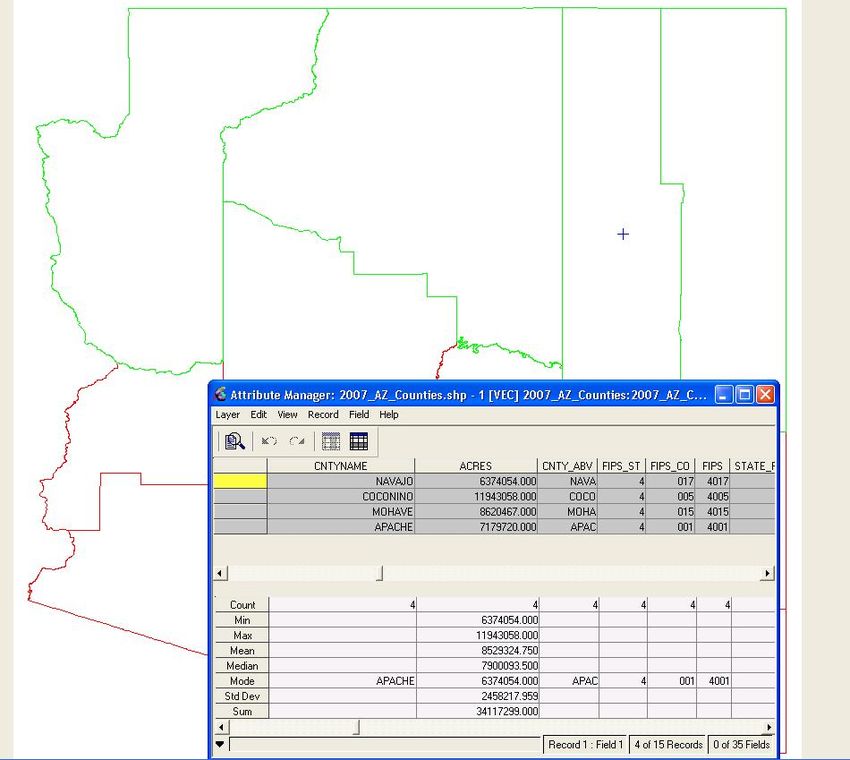Open the Field menu
The image size is (850, 760).
click(359, 414)
